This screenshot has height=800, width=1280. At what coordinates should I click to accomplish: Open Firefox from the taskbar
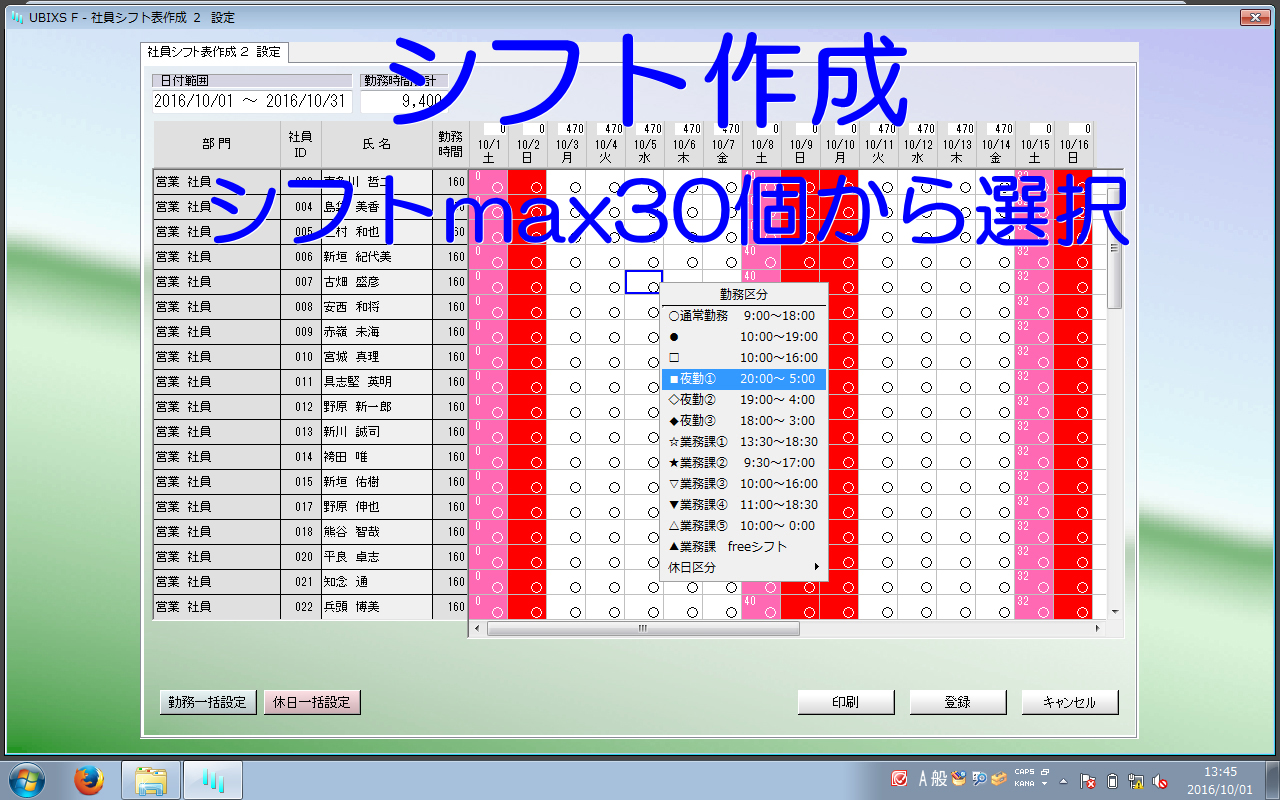click(89, 779)
